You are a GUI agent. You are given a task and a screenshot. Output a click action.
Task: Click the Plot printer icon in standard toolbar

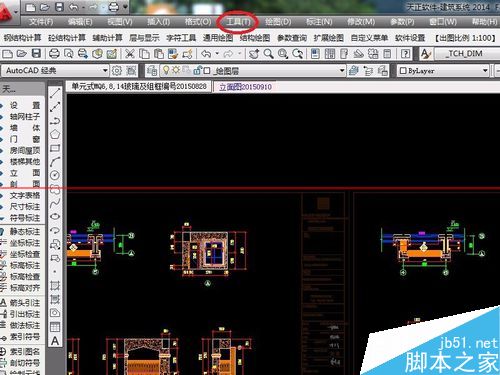[54, 54]
